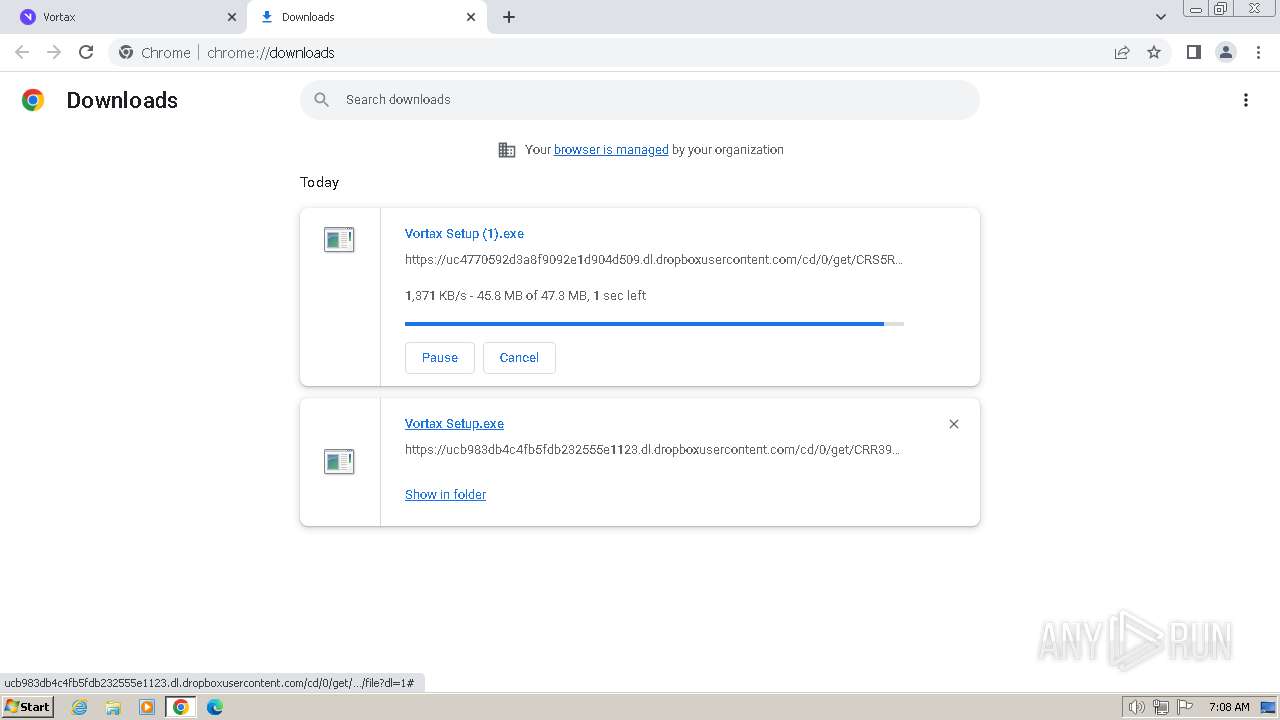
Task: Remove Vortax Setup.exe from the list
Action: (954, 424)
